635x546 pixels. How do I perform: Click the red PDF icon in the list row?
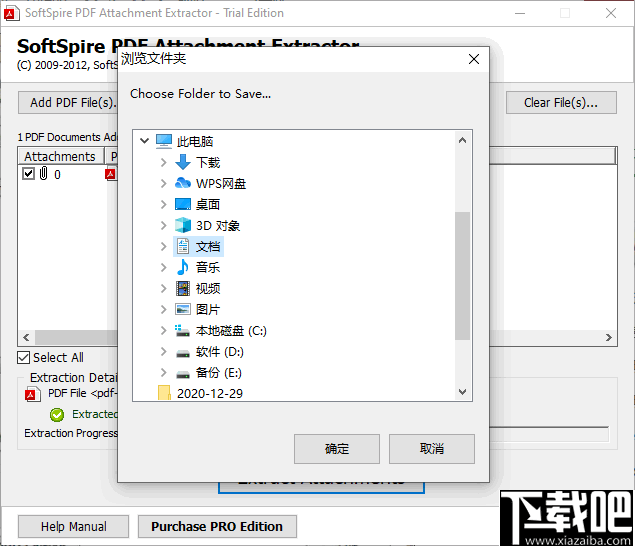click(110, 174)
